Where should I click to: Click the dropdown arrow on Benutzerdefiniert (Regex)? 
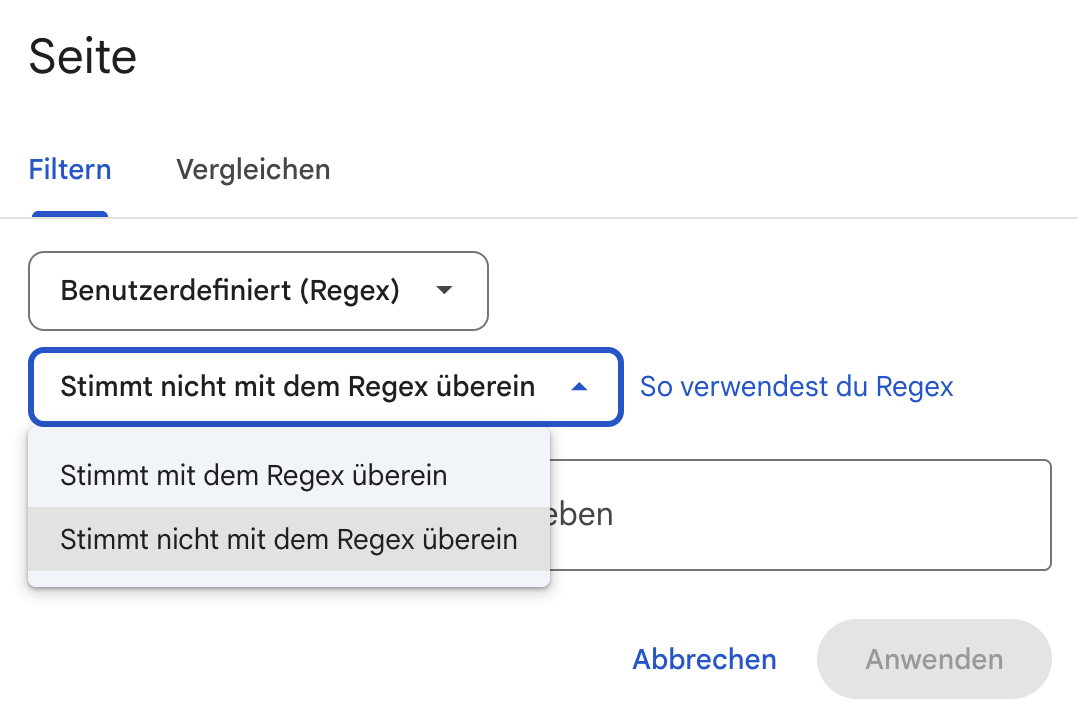coord(443,291)
